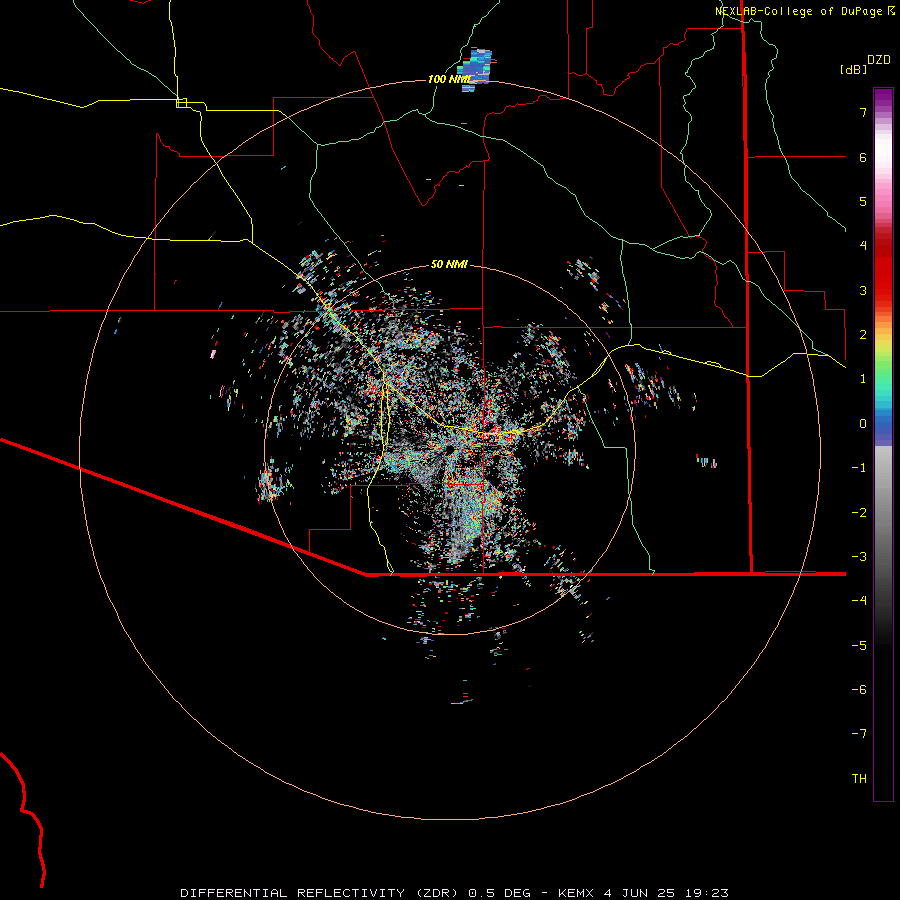Image resolution: width=900 pixels, height=900 pixels.
Task: Click the -6 value on color scale
Action: [859, 690]
